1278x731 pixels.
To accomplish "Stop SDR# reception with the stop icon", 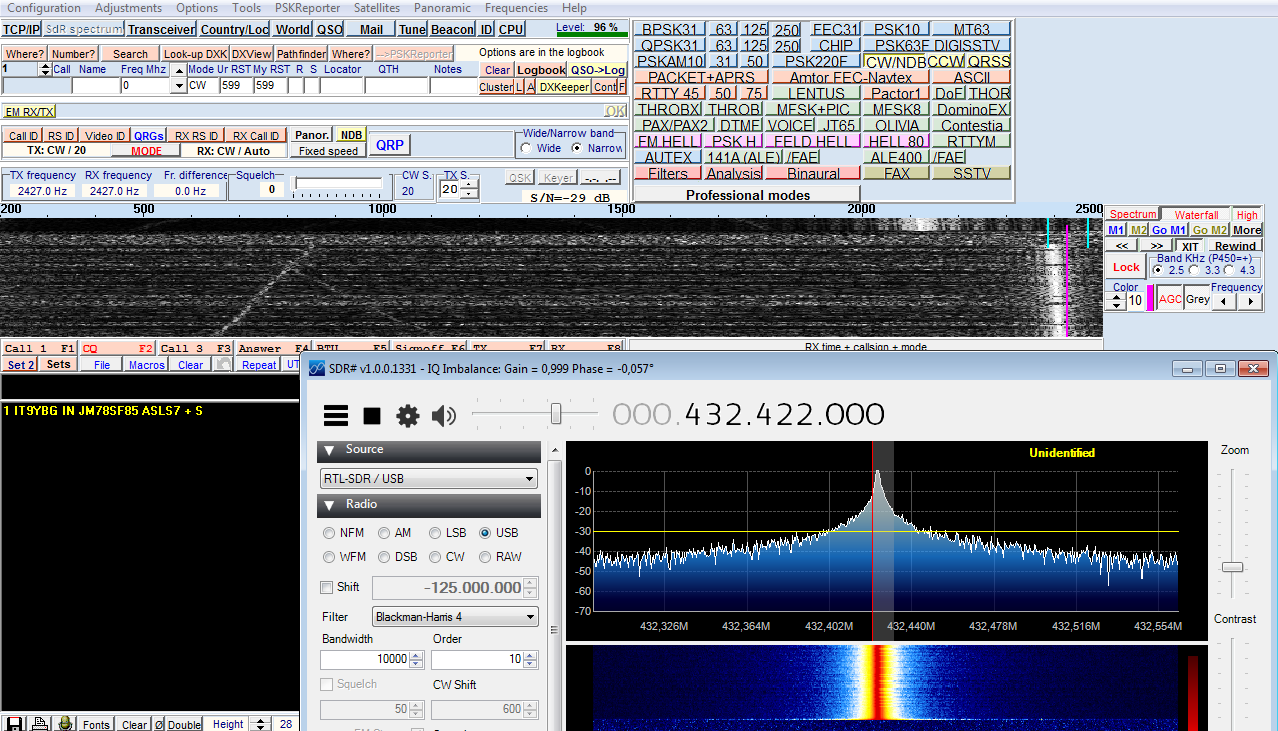I will click(x=372, y=416).
